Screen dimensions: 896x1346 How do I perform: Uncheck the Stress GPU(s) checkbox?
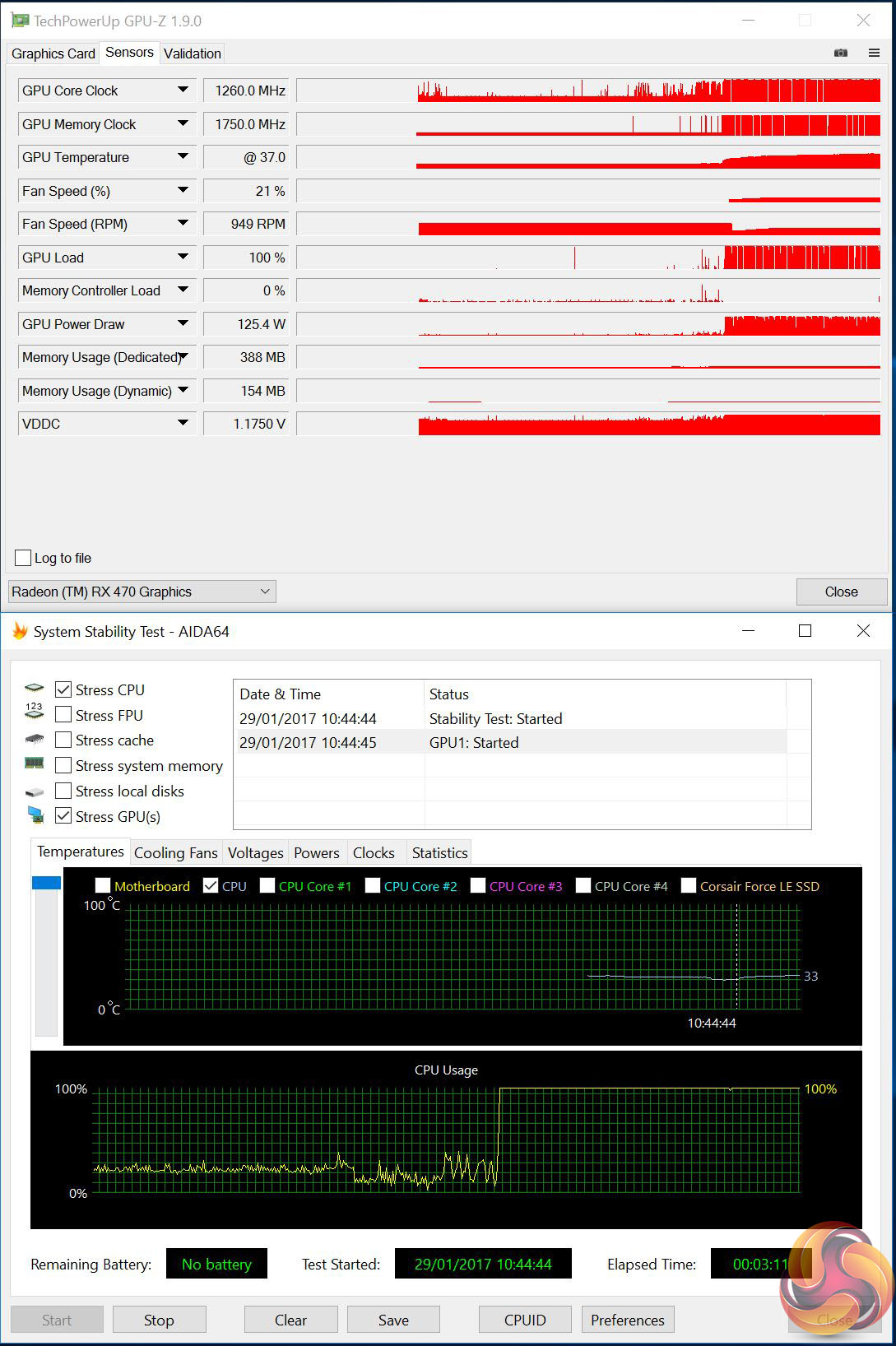(63, 816)
